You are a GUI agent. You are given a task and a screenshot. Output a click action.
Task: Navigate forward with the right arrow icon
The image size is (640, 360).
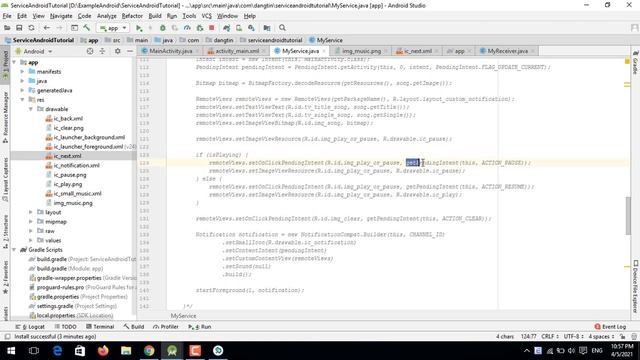59,28
